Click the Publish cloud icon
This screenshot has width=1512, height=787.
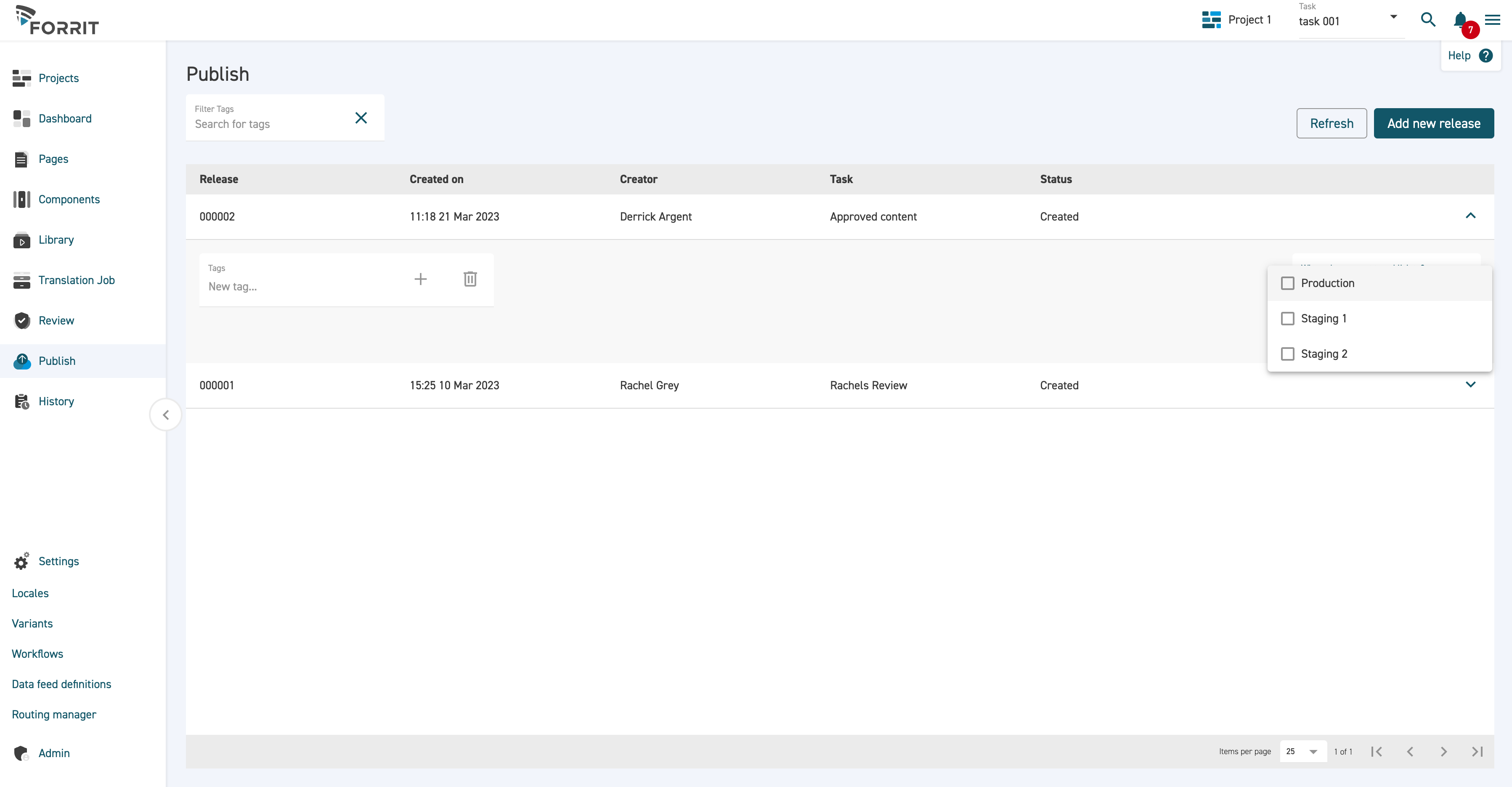[22, 361]
